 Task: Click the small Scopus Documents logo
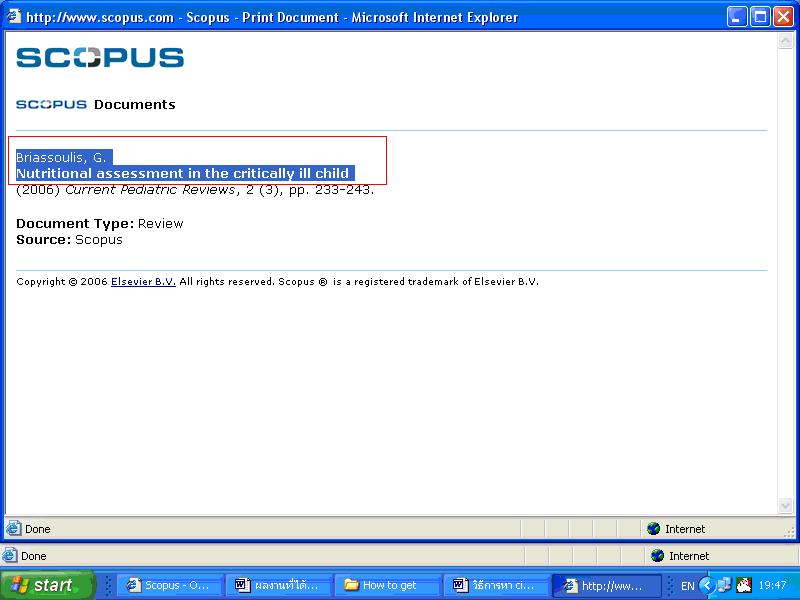coord(52,105)
